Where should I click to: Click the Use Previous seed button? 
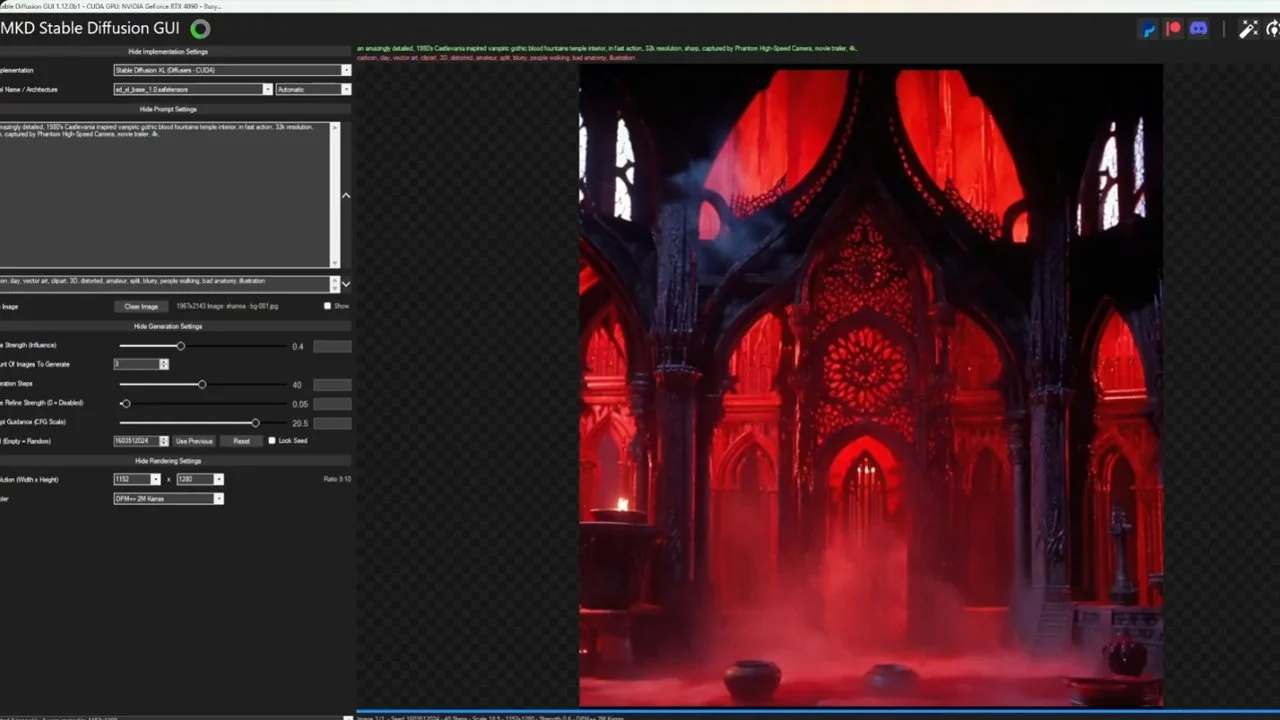tap(194, 441)
